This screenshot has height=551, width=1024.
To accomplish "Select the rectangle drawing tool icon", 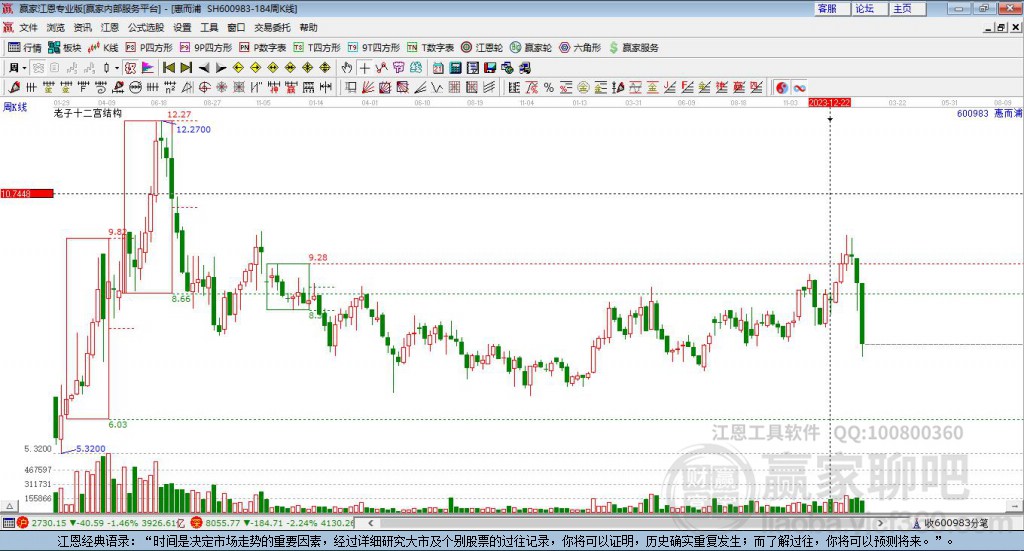I will tap(349, 87).
